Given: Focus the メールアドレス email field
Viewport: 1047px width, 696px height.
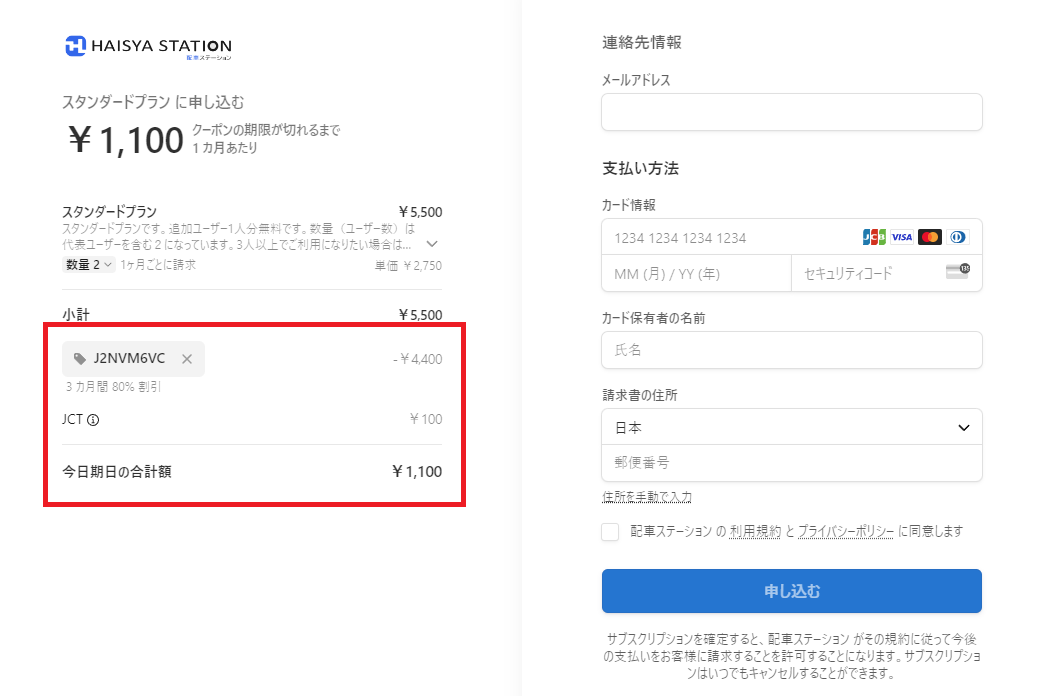Looking at the screenshot, I should [792, 112].
